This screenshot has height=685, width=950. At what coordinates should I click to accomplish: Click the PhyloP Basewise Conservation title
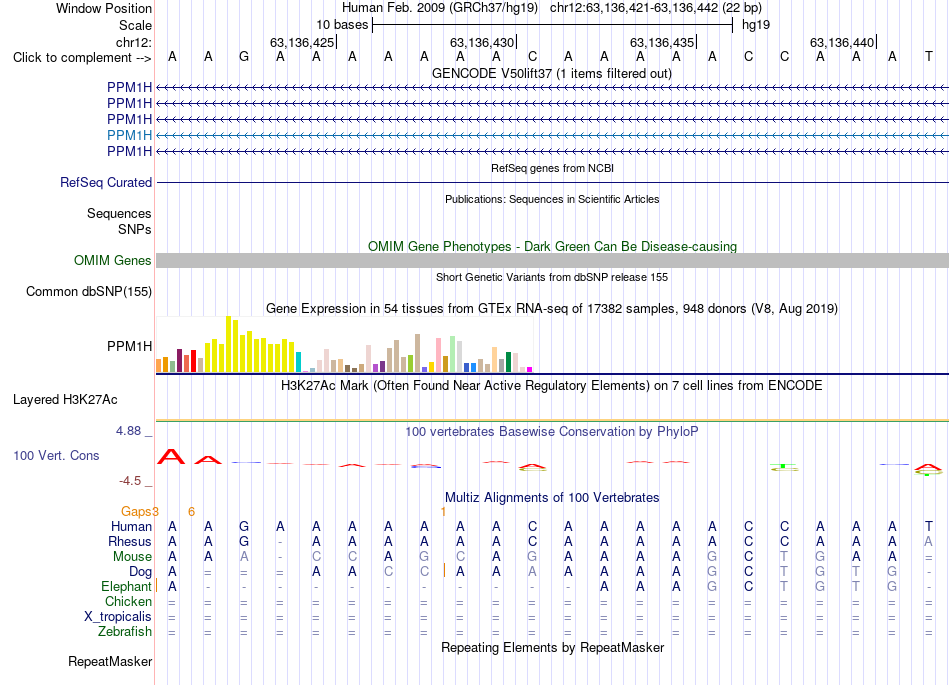click(x=552, y=432)
